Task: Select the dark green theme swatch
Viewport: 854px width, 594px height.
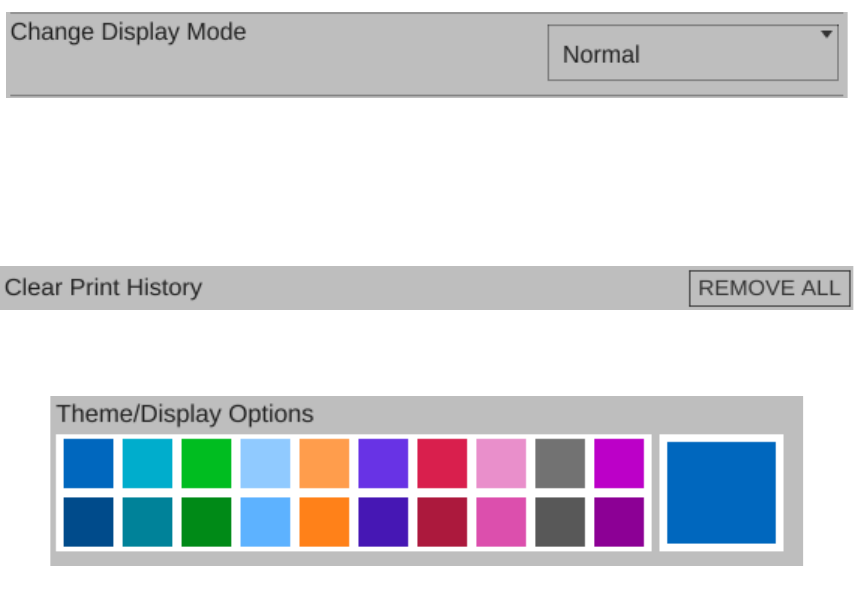Action: click(x=206, y=522)
